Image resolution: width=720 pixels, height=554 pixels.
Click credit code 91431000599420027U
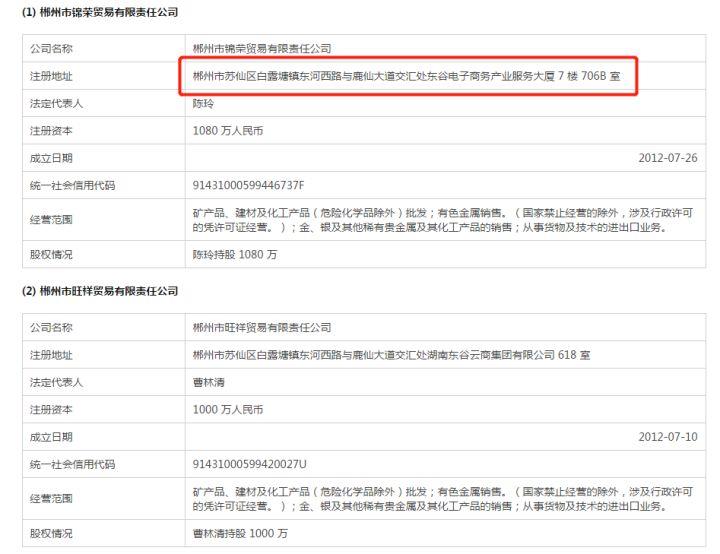(249, 464)
